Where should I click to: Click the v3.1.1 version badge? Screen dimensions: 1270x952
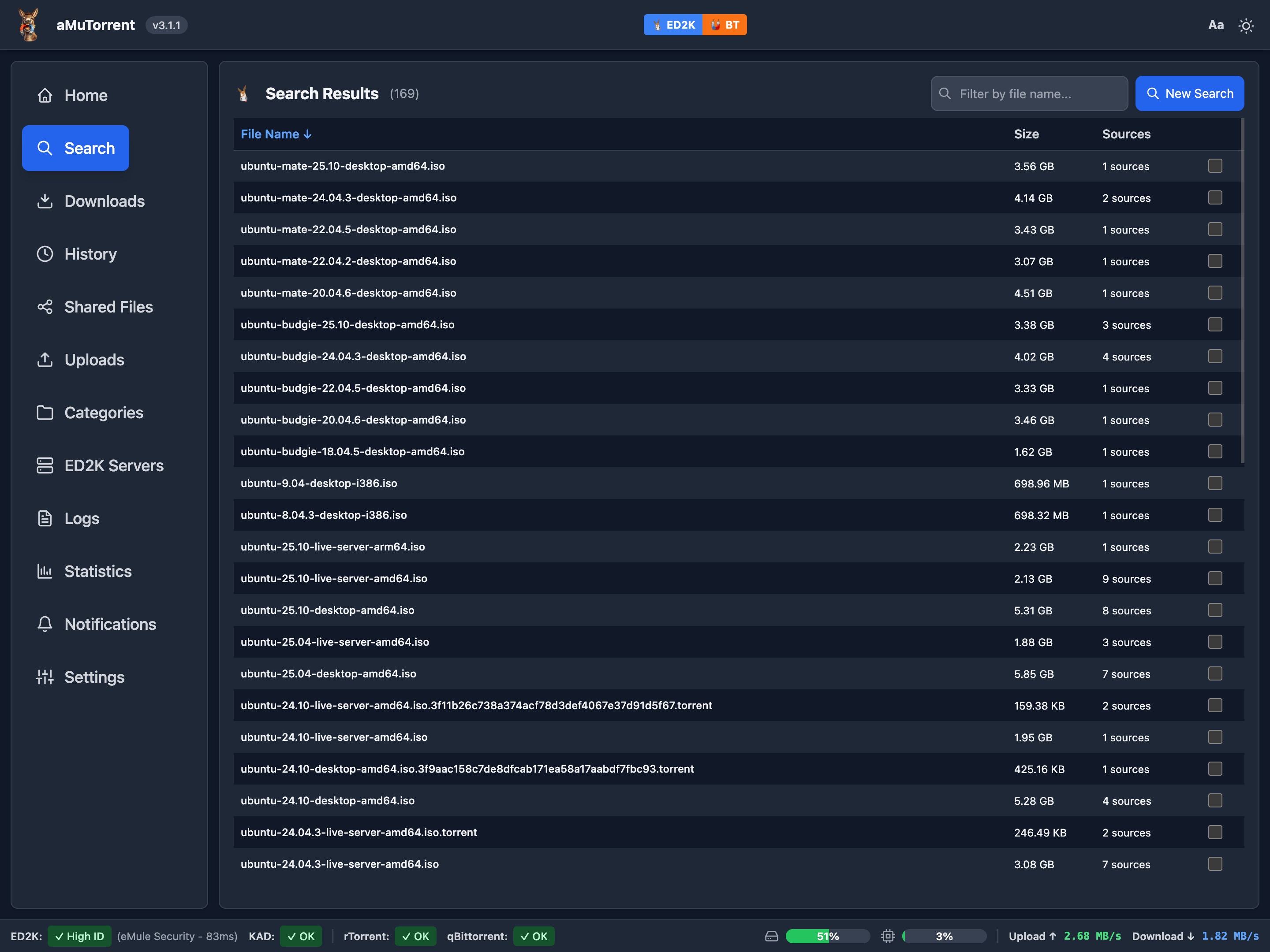point(167,25)
